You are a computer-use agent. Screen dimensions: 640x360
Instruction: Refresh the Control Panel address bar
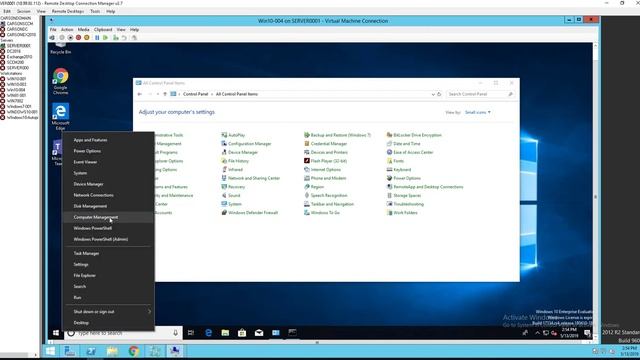point(439,94)
